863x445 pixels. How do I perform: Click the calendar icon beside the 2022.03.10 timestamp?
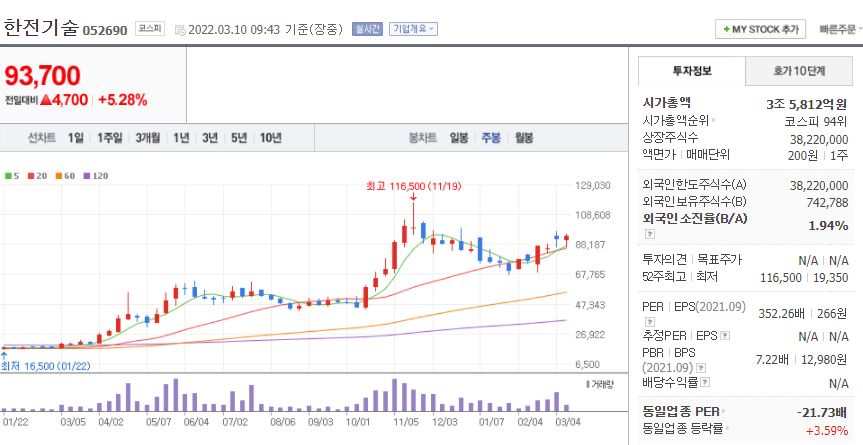[180, 30]
